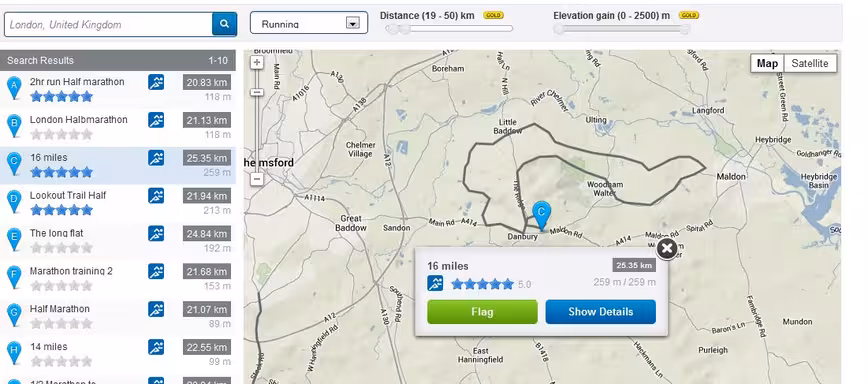This screenshot has width=868, height=384.
Task: Zoom in the map with plus button
Action: pos(256,63)
